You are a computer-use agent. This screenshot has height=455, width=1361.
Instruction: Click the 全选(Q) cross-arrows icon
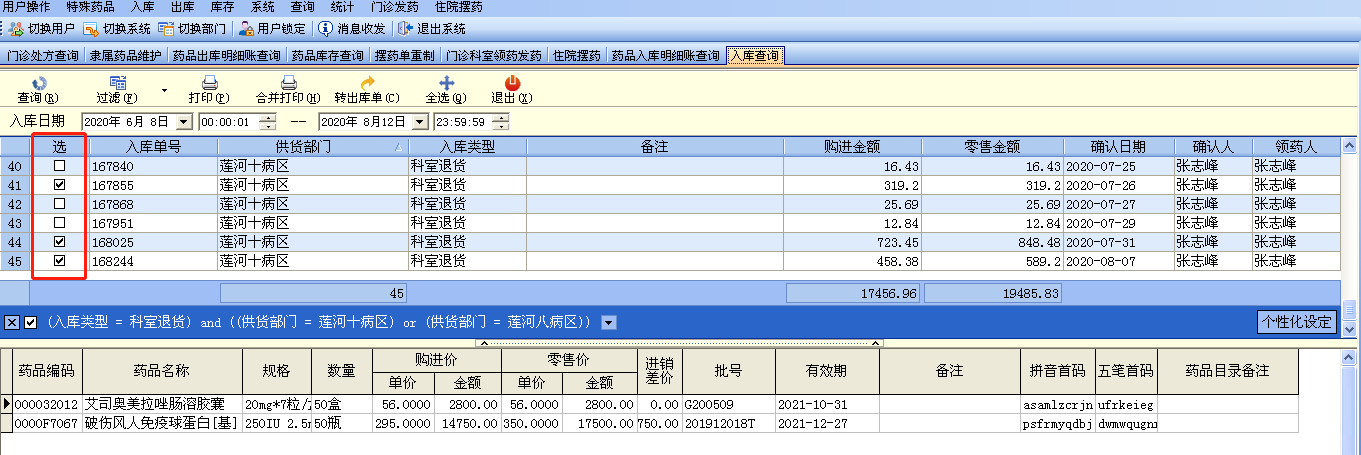[x=447, y=83]
